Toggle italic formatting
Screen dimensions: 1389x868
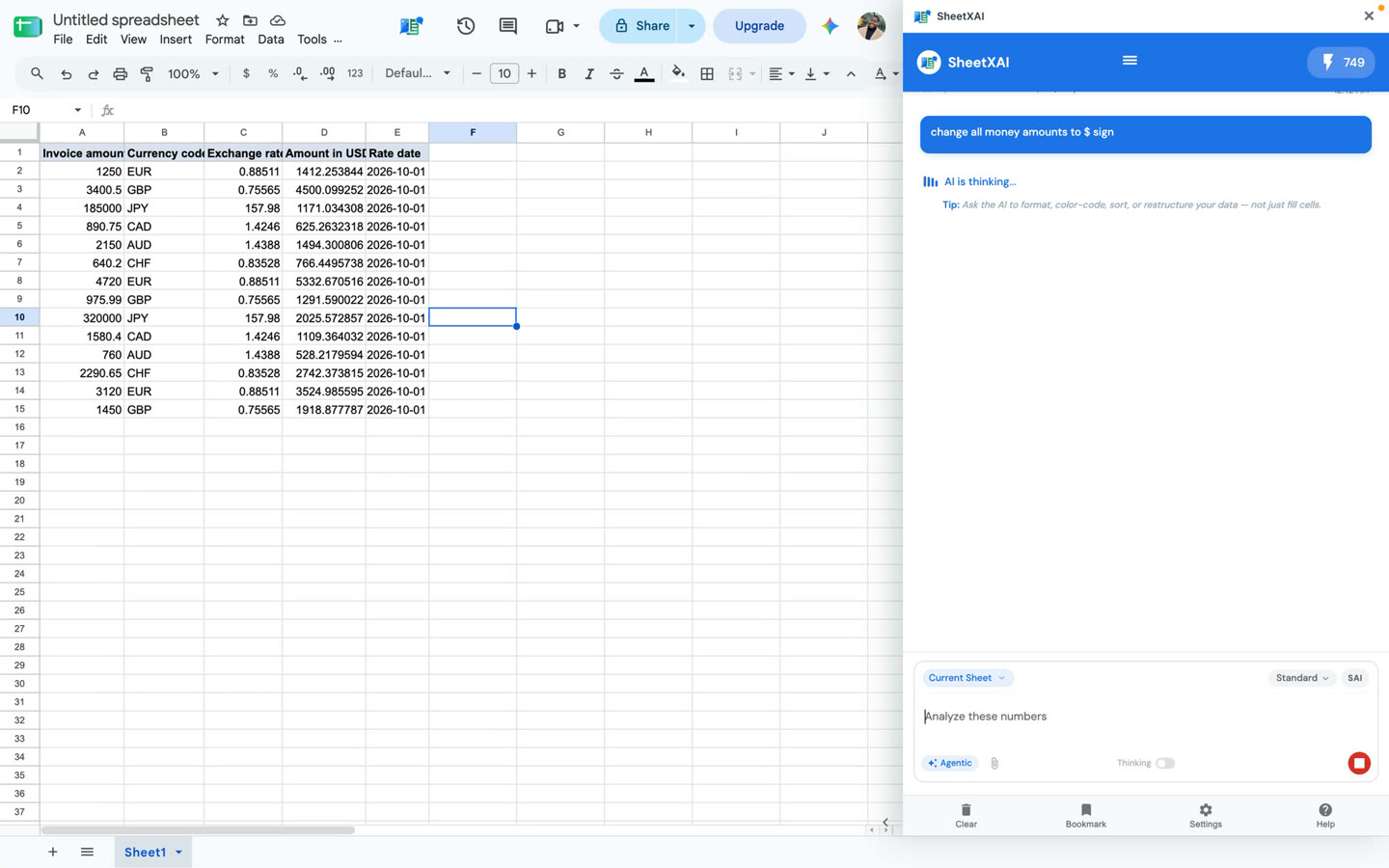click(589, 73)
